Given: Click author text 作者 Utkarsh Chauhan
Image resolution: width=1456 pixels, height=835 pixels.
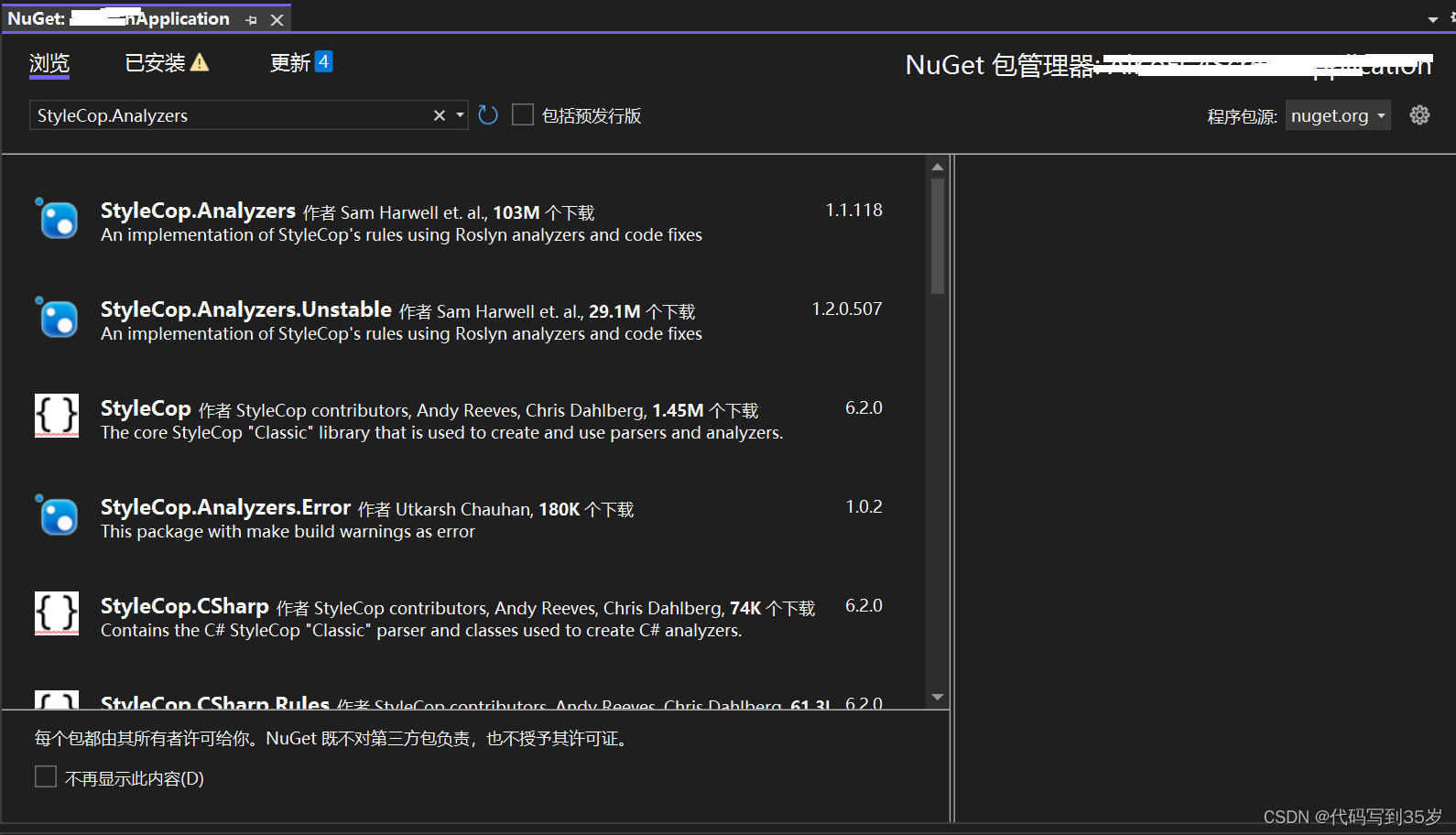Looking at the screenshot, I should click(x=445, y=509).
